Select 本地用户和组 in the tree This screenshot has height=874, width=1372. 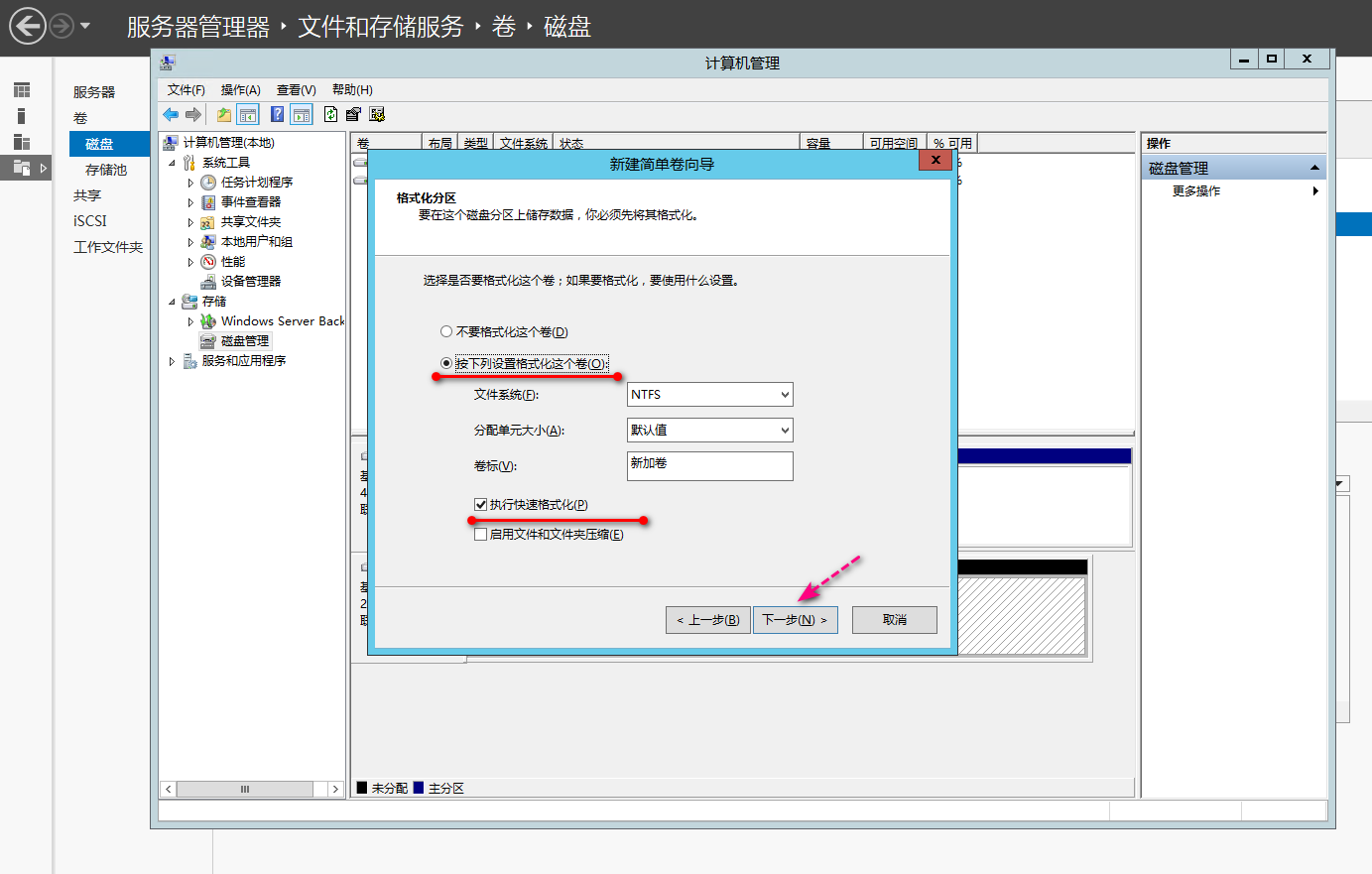pos(257,242)
